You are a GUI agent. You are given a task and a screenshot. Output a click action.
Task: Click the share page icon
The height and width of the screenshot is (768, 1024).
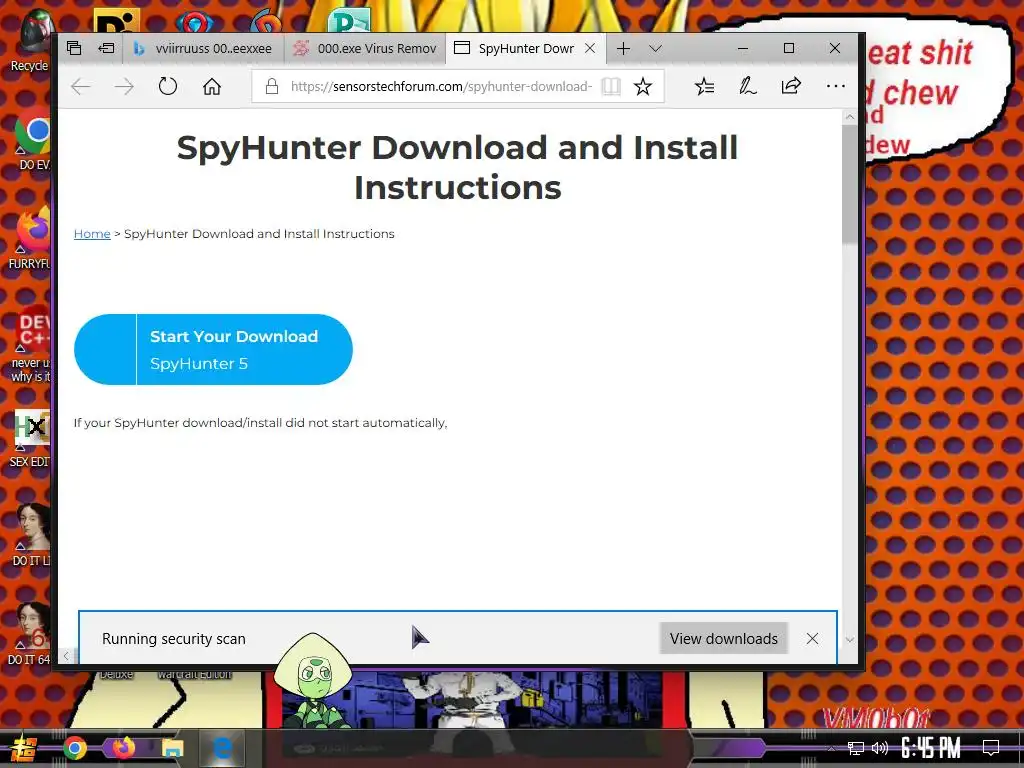[791, 86]
